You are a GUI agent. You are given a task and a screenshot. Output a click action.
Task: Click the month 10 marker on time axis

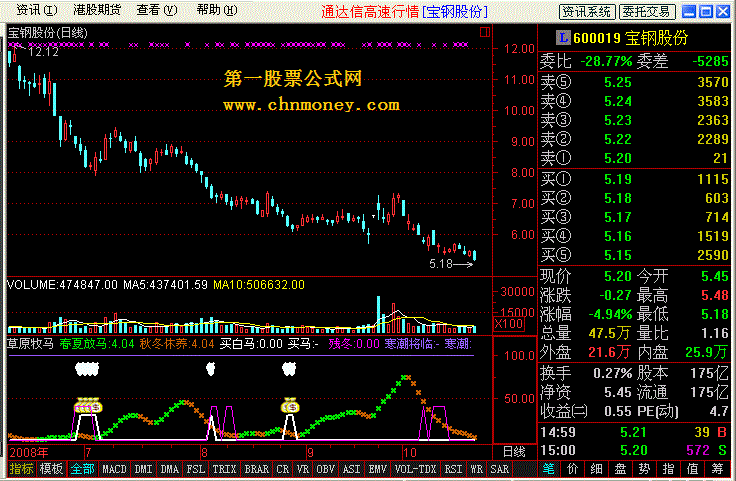409,452
